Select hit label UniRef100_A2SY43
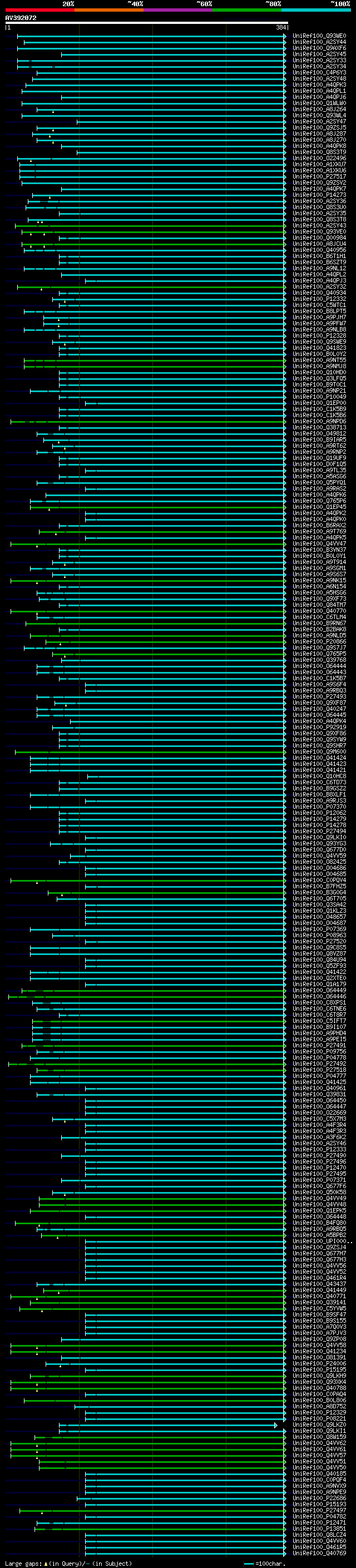This screenshot has width=356, height=1568. [319, 226]
